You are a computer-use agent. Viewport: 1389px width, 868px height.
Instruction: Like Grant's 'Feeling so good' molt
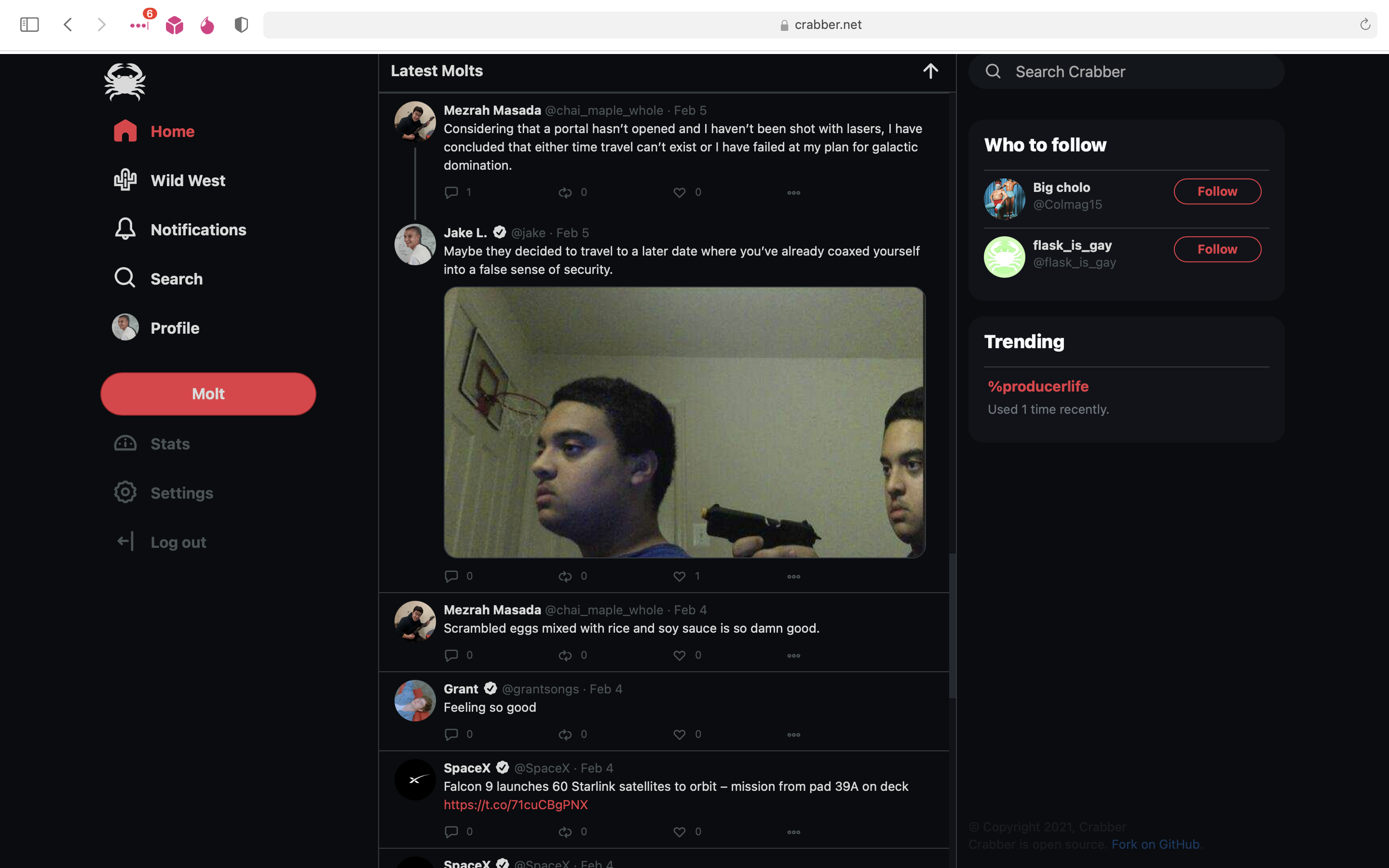[x=679, y=734]
